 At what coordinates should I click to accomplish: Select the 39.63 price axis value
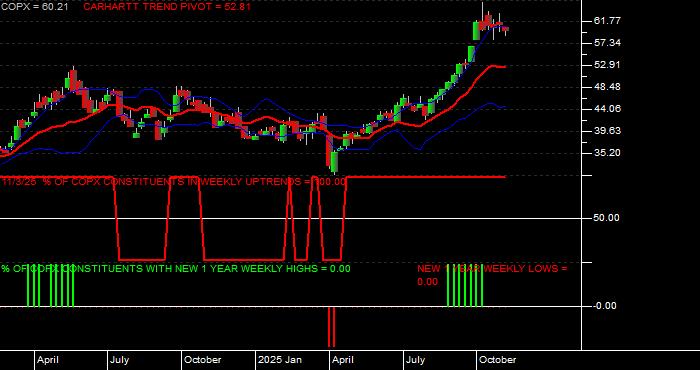click(x=608, y=131)
